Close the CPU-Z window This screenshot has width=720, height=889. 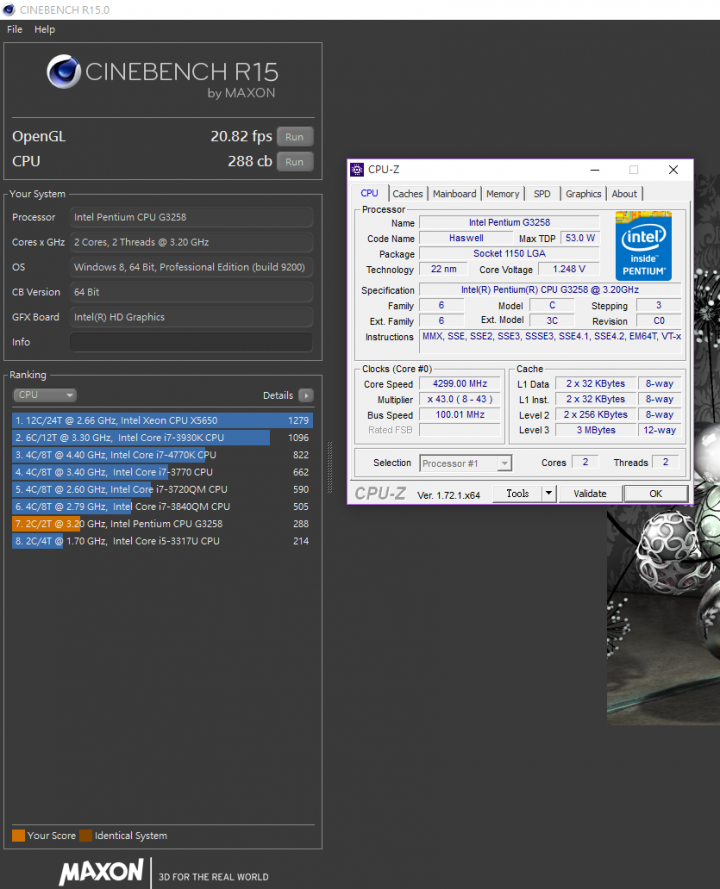673,170
